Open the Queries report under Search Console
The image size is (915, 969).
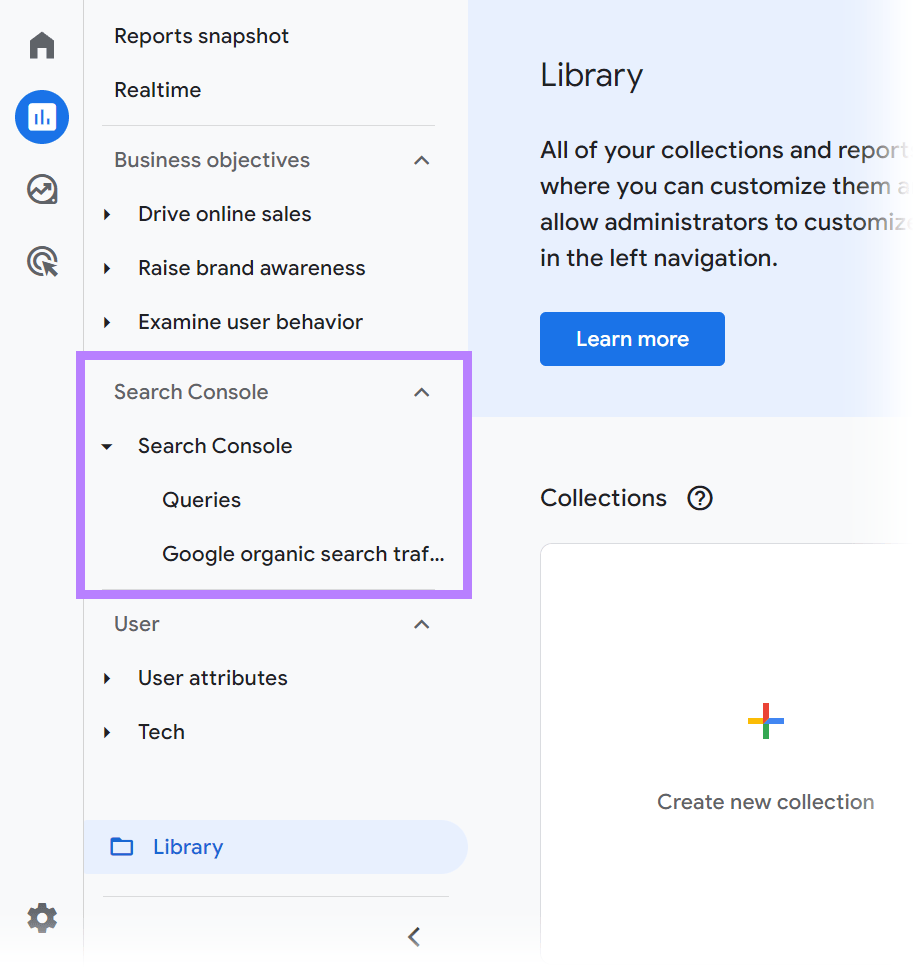point(201,500)
